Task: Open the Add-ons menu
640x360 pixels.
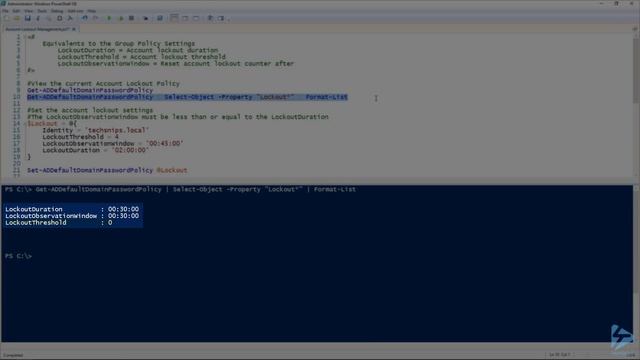Action: 75,11
